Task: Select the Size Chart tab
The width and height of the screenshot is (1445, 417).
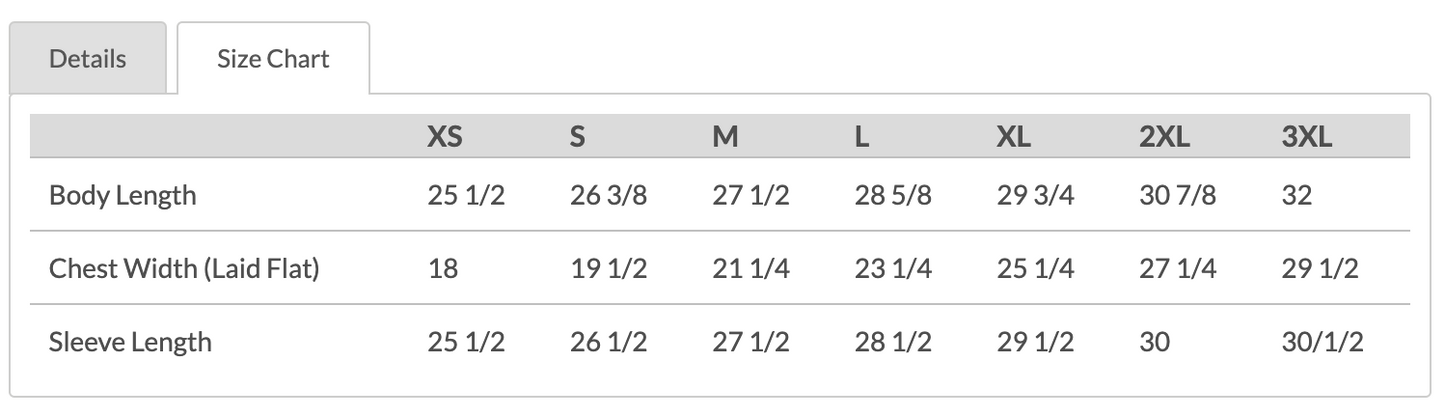Action: (273, 59)
